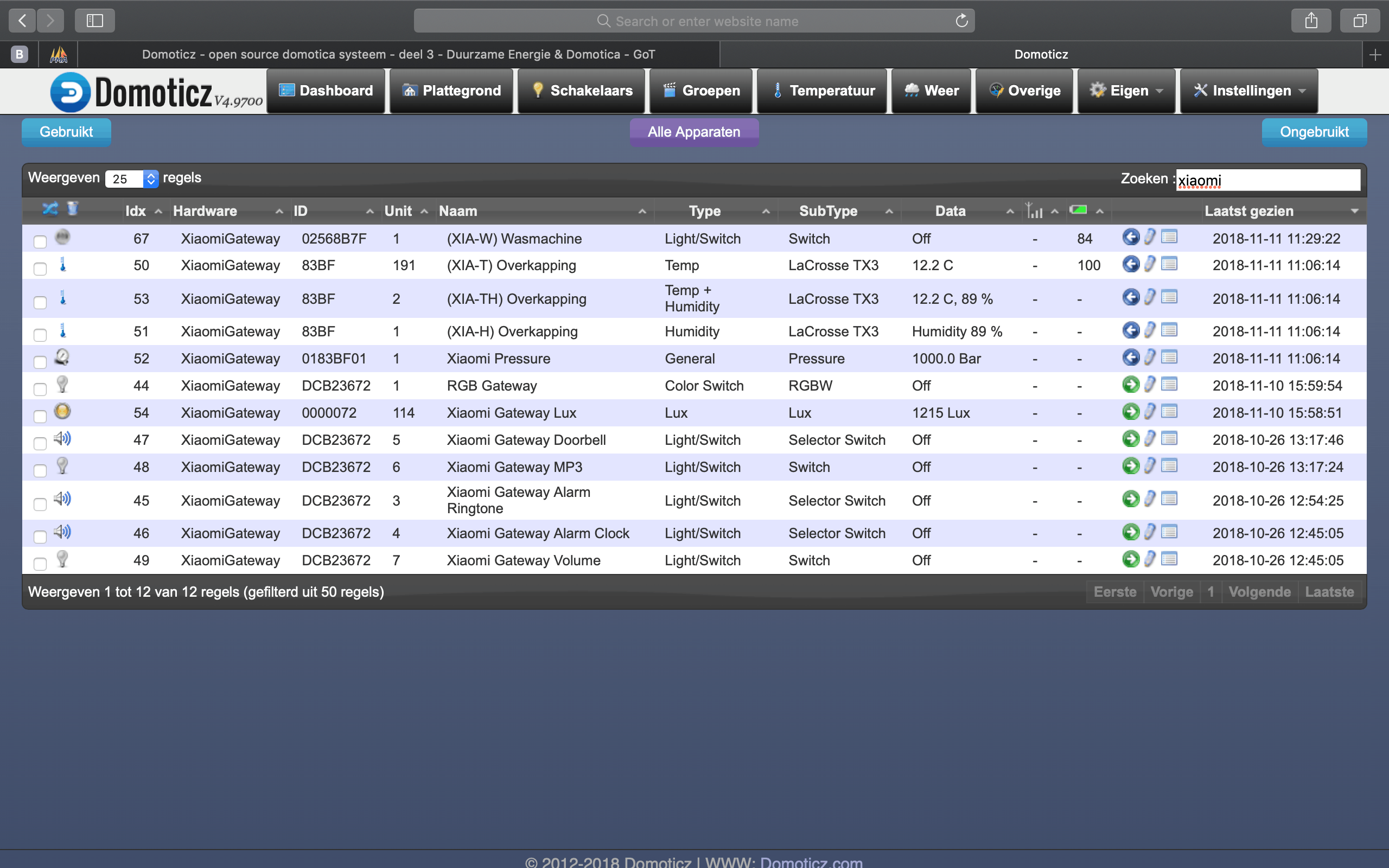
Task: Open Weer tab
Action: click(x=931, y=91)
